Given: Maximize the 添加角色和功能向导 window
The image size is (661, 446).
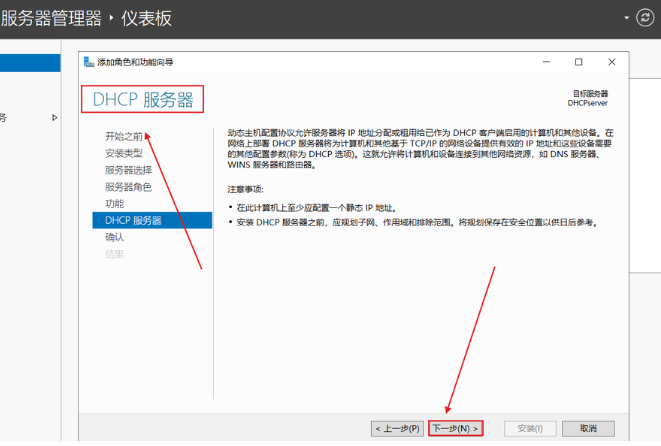Looking at the screenshot, I should point(579,62).
